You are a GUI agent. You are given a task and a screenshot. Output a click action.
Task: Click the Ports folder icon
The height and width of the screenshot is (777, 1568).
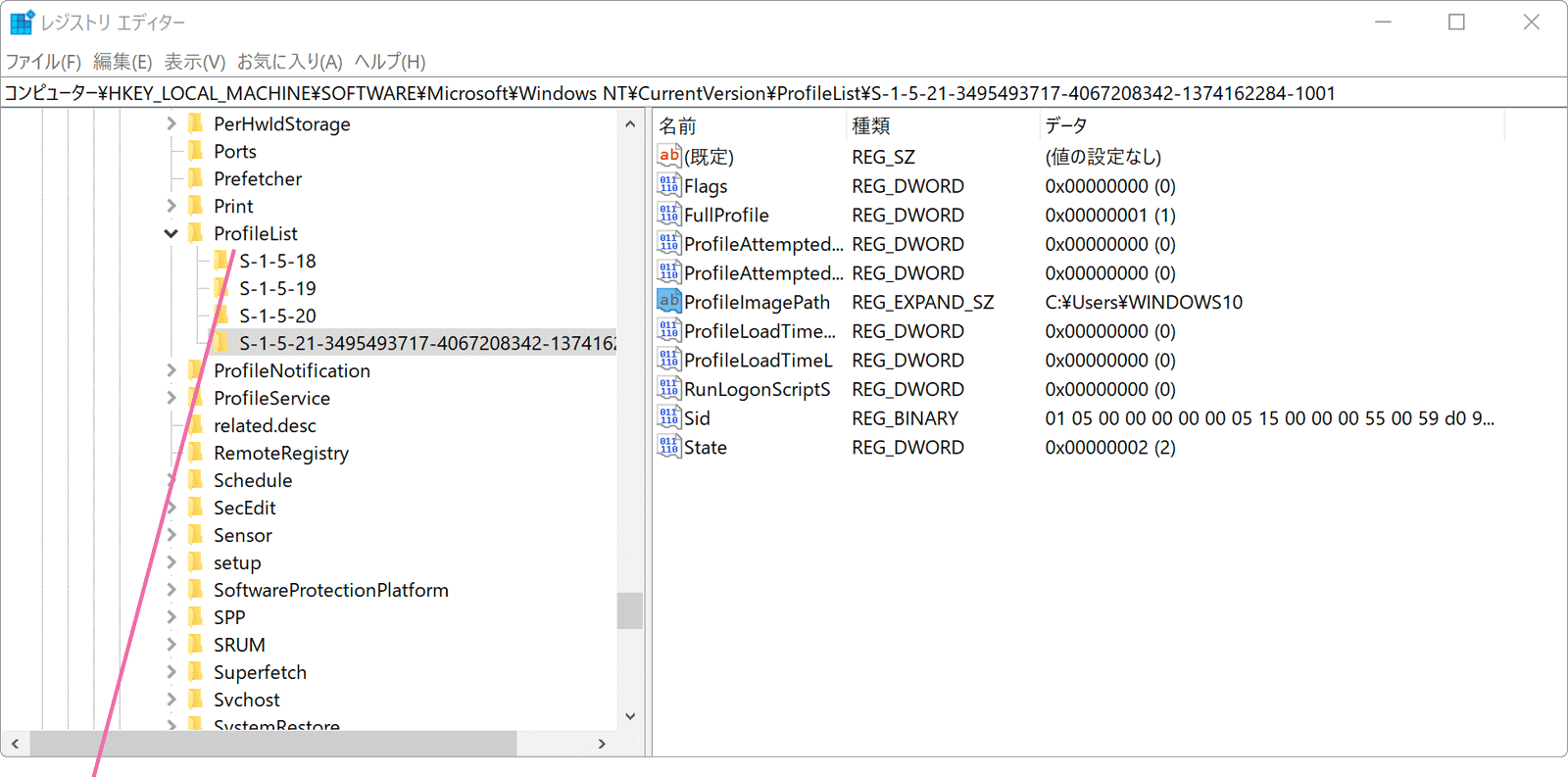(x=195, y=151)
